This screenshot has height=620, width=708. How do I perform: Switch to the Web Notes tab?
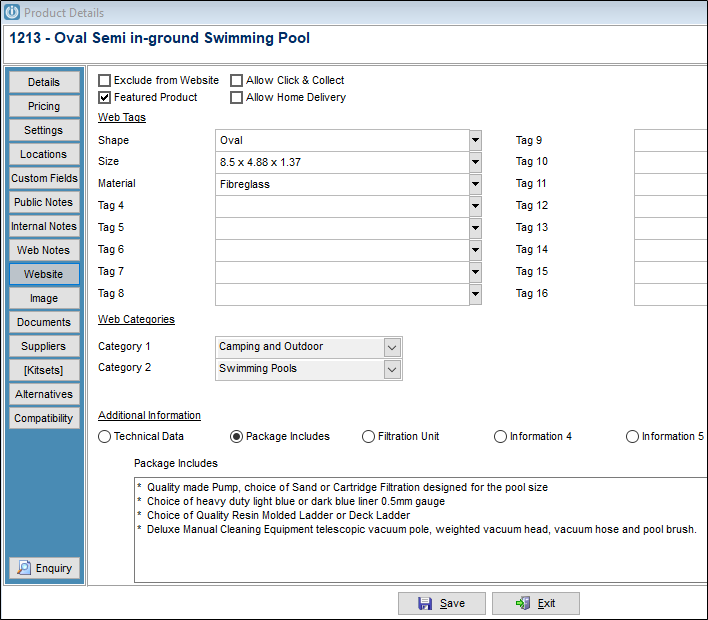coord(44,250)
